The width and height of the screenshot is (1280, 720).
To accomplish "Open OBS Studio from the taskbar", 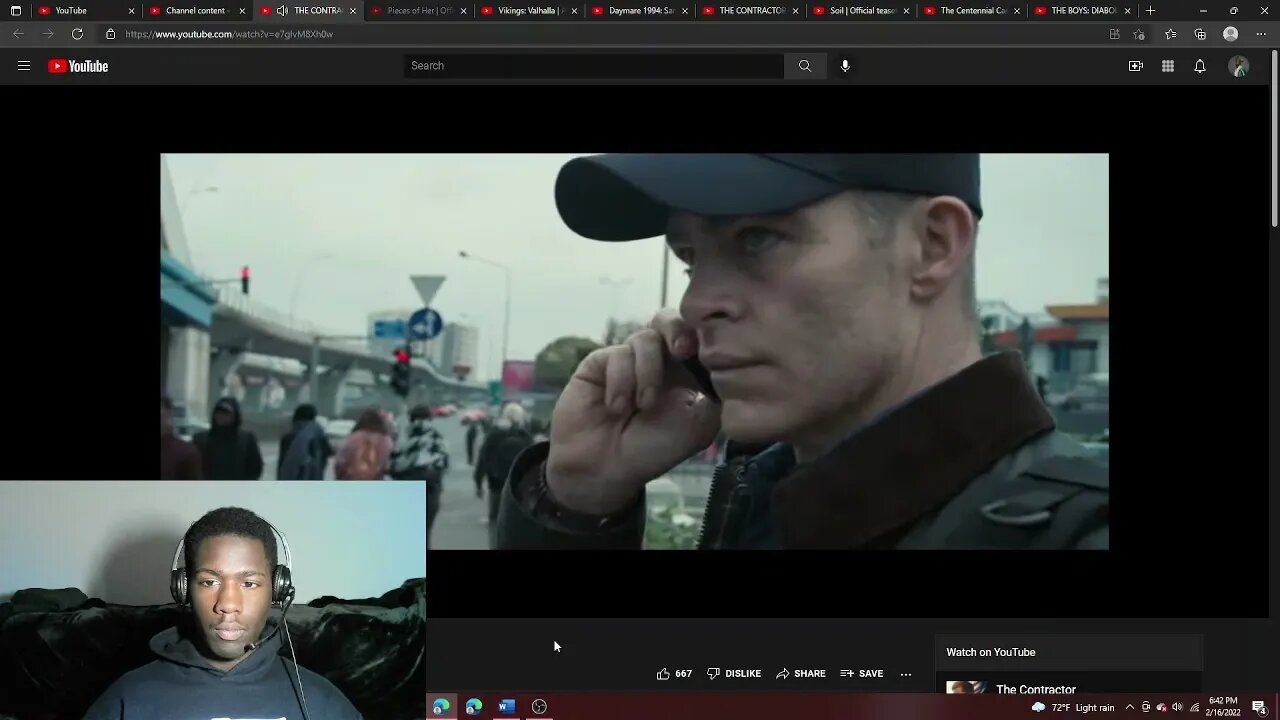I will tap(539, 706).
